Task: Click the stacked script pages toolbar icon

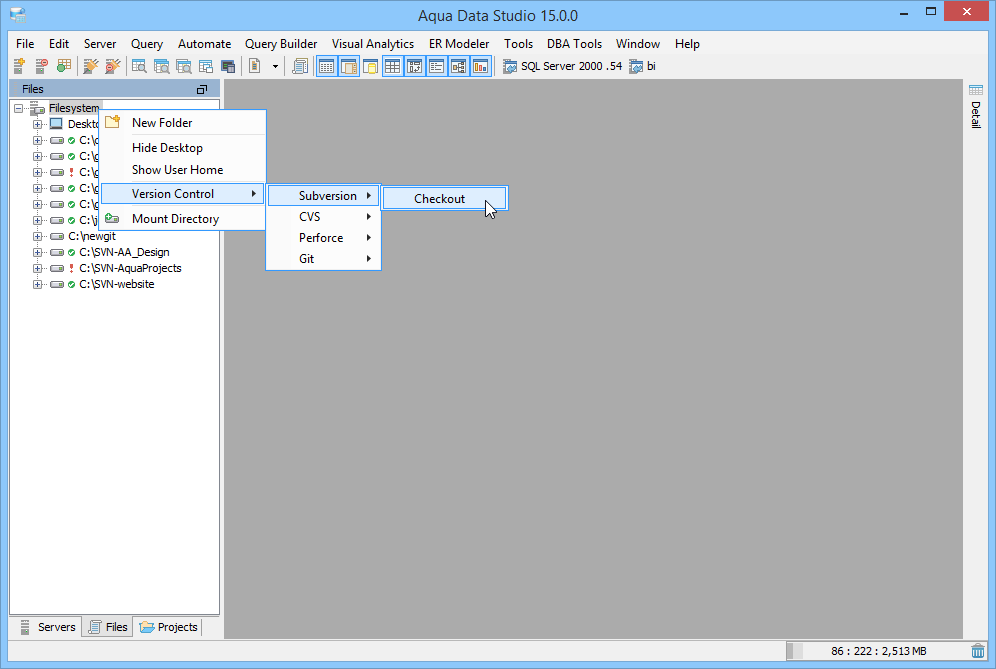Action: (300, 66)
